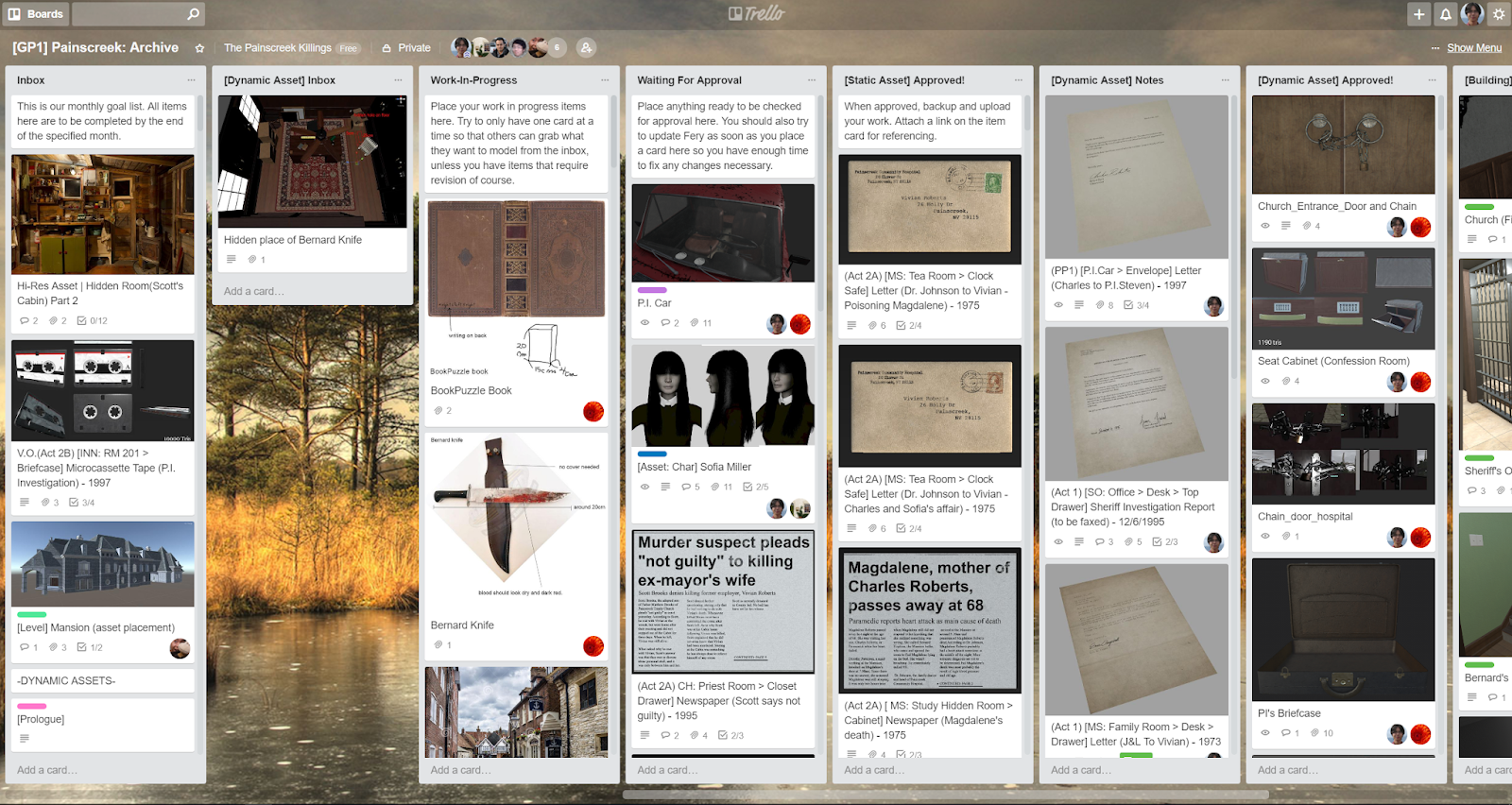Star the Painscreek Archive board
The width and height of the screenshot is (1512, 805).
click(x=199, y=48)
